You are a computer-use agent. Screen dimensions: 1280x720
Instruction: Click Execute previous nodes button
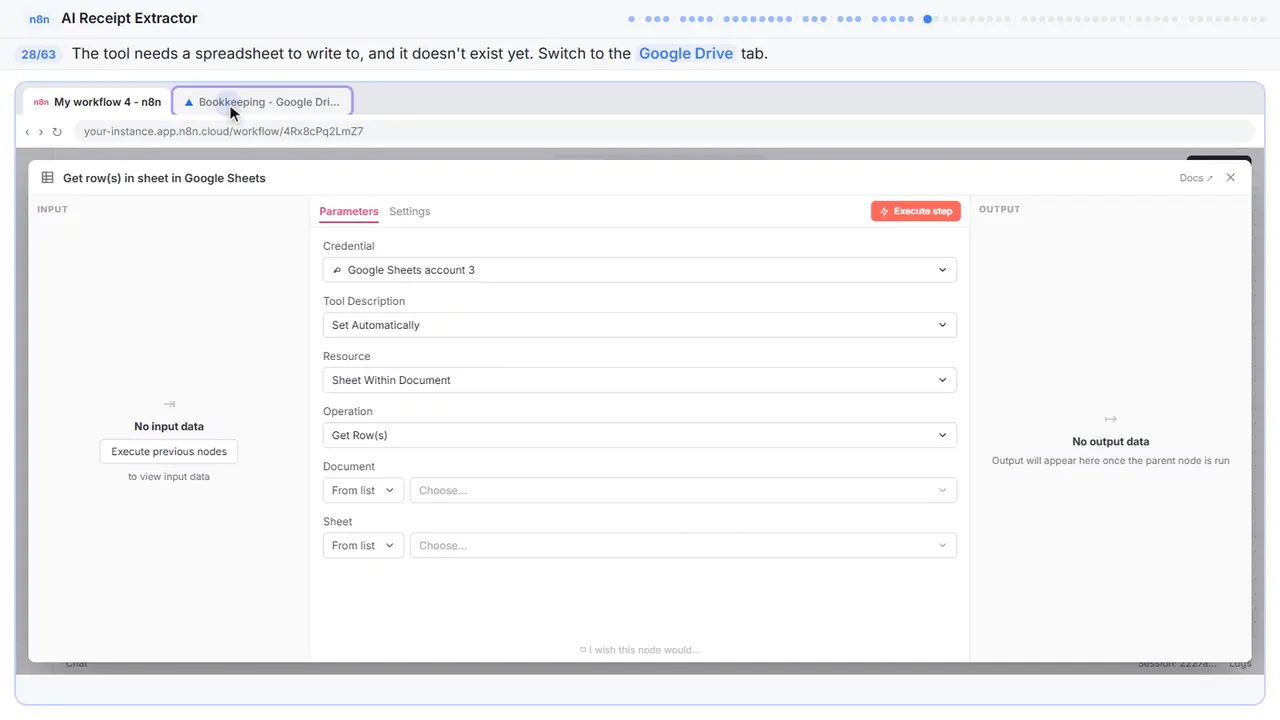pyautogui.click(x=169, y=452)
